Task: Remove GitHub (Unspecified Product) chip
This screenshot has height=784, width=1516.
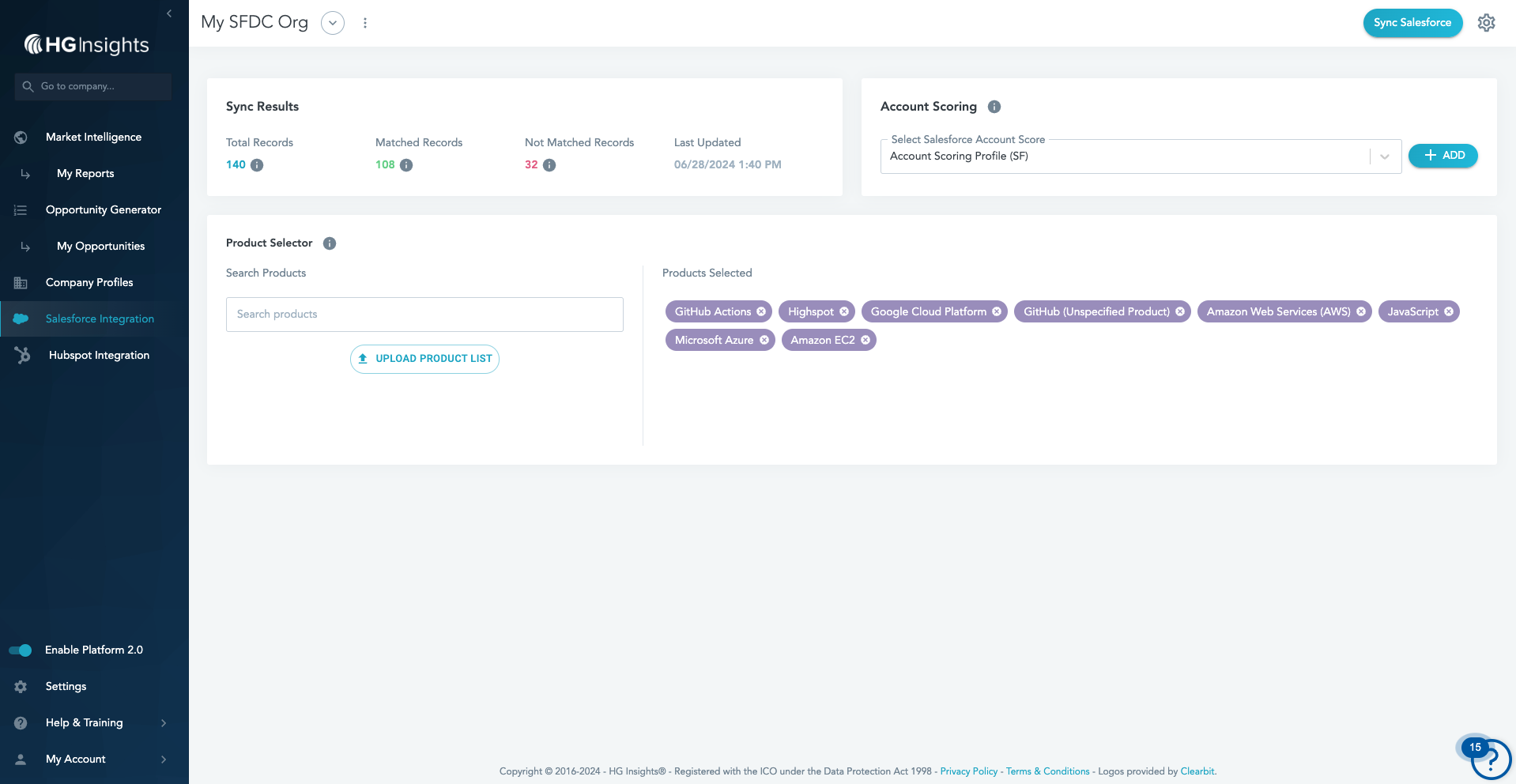Action: click(1180, 311)
